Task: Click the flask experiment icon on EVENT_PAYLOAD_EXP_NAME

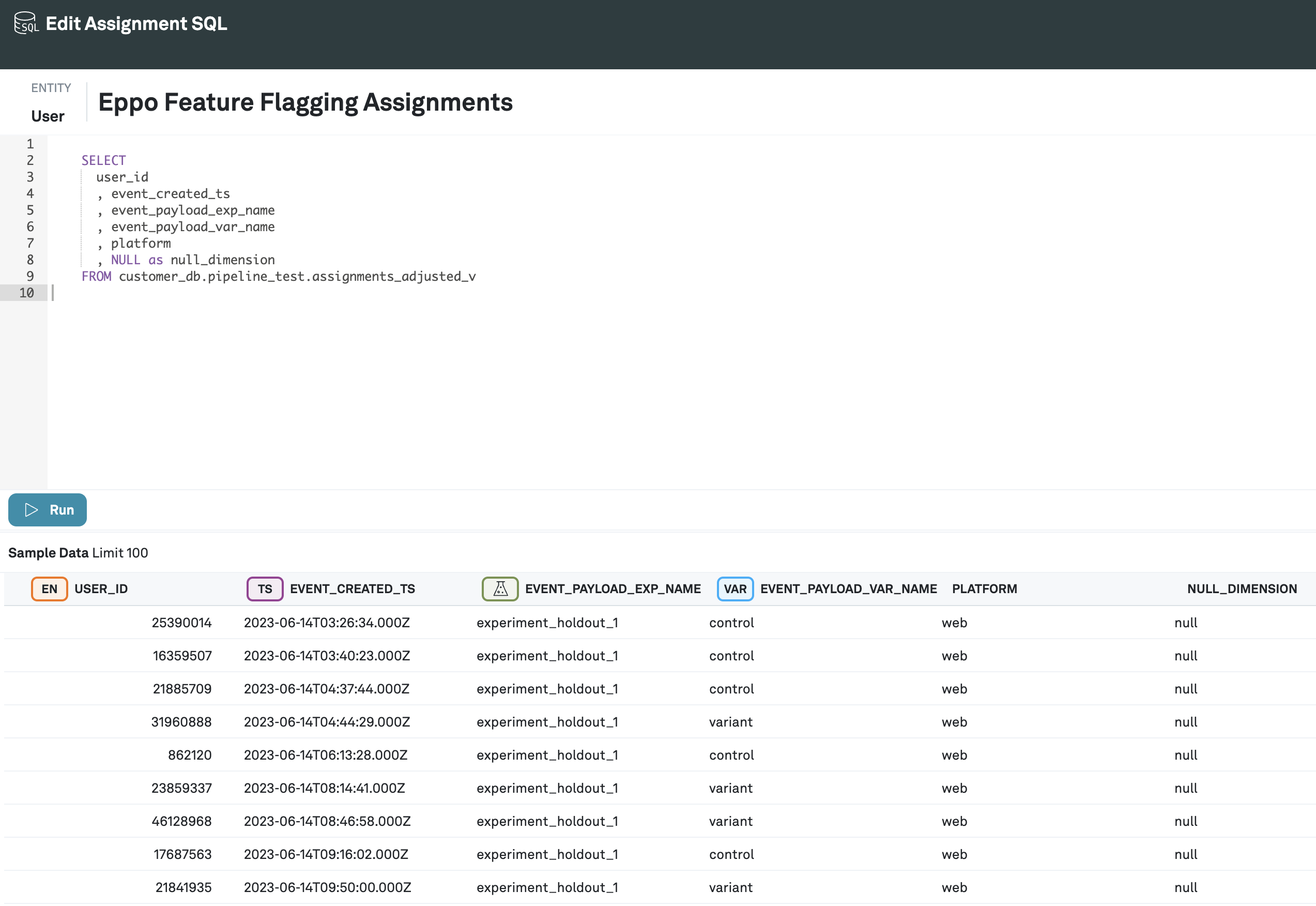Action: click(500, 588)
